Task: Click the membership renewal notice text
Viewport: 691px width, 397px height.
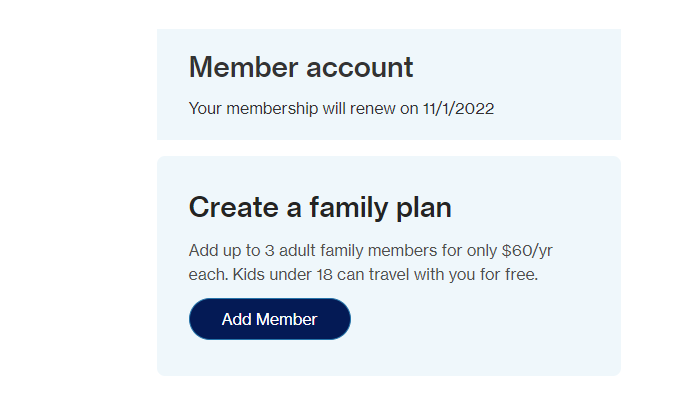Action: (x=342, y=108)
